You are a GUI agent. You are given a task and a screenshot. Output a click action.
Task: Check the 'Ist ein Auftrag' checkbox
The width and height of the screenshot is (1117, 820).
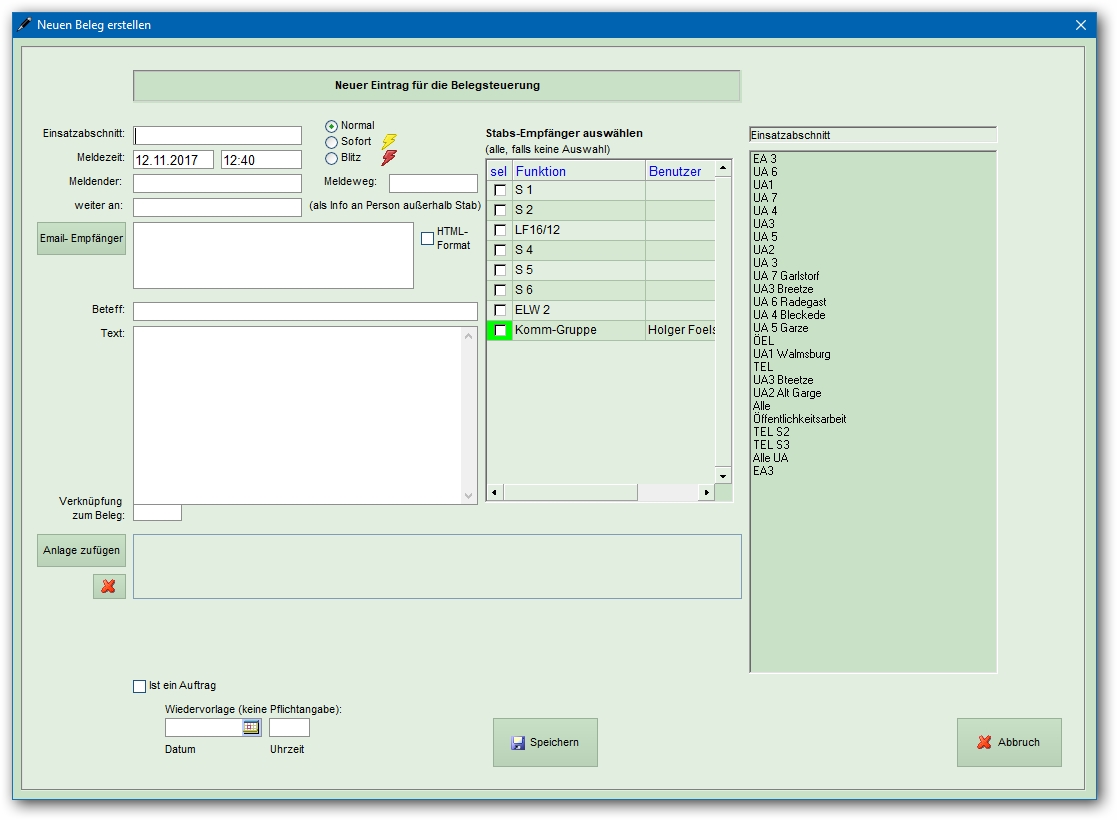pos(140,686)
